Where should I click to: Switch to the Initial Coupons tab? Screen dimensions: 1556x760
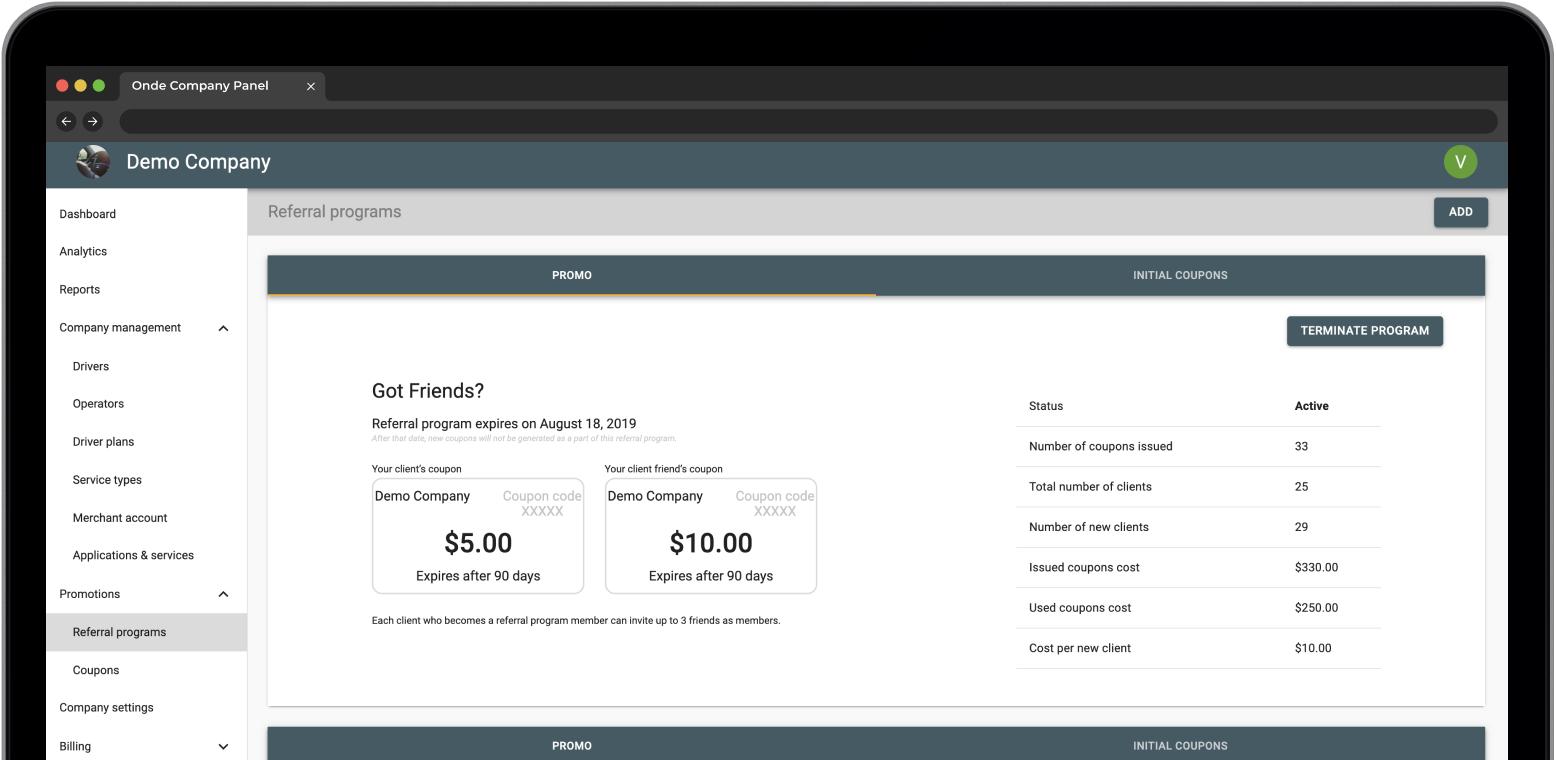(x=1180, y=275)
